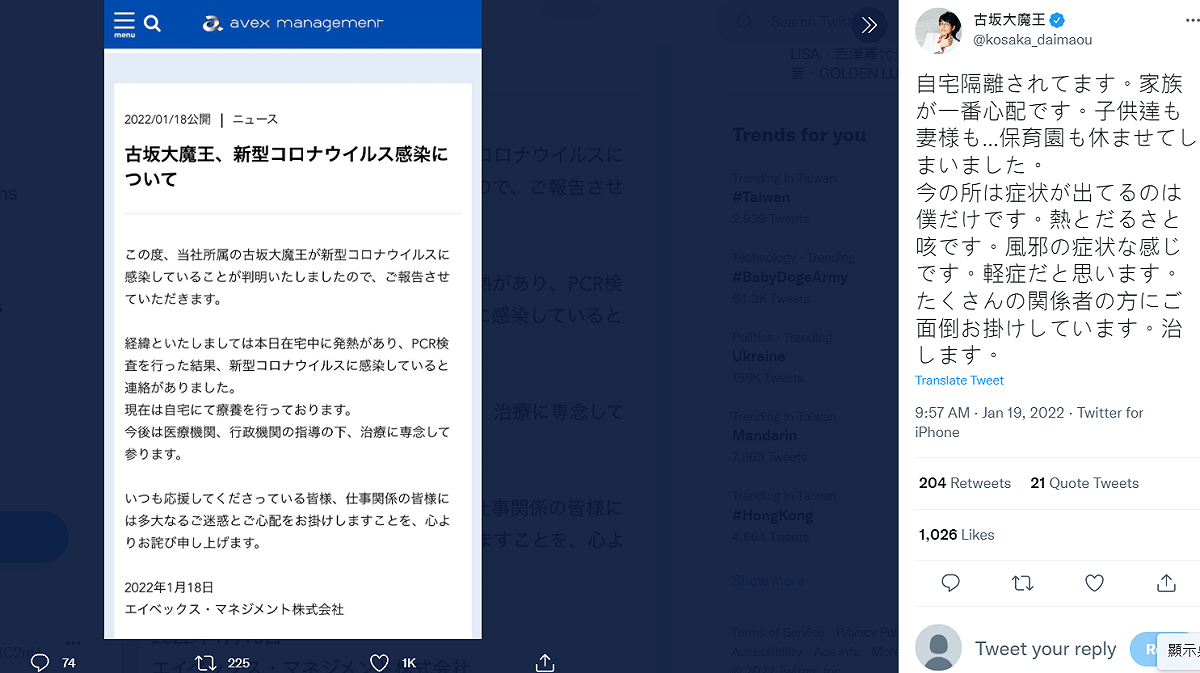Click Translate Tweet link
1200x673 pixels.
pos(959,380)
